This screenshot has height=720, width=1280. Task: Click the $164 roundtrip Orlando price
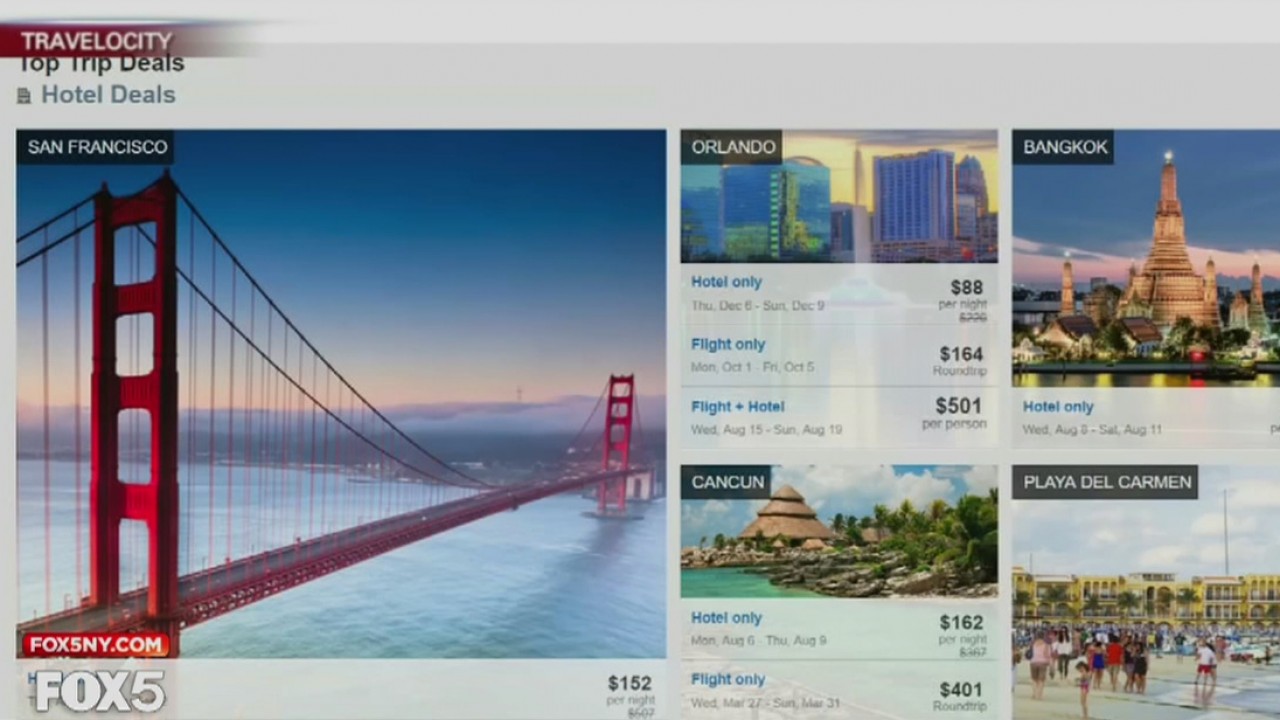pyautogui.click(x=960, y=354)
